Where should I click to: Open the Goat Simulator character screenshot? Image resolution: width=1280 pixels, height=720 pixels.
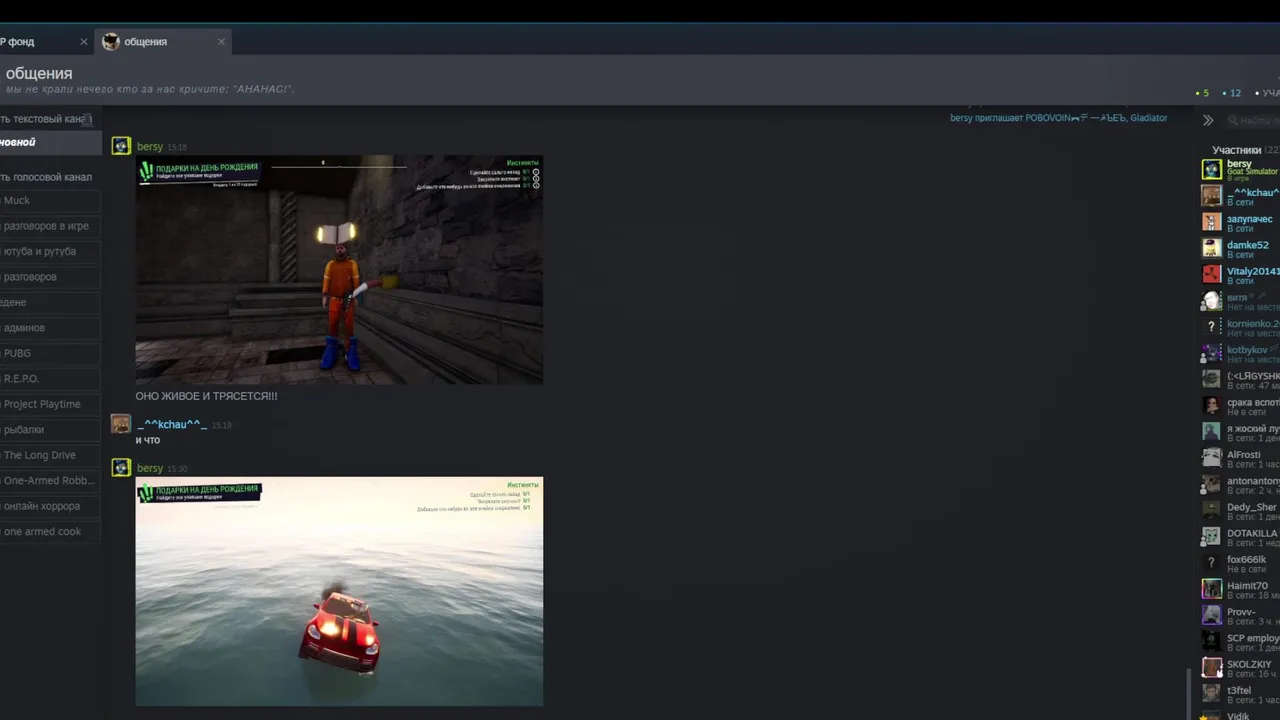339,269
